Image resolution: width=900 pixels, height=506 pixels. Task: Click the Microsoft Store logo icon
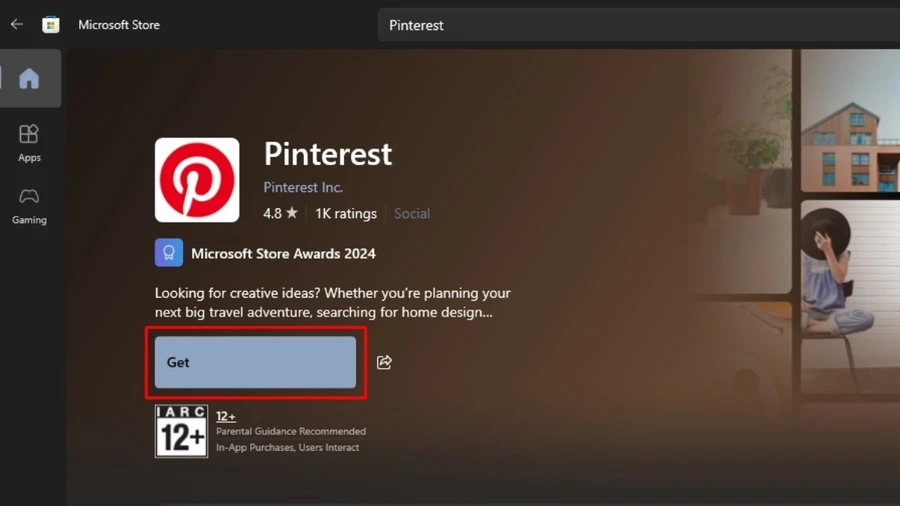point(51,25)
